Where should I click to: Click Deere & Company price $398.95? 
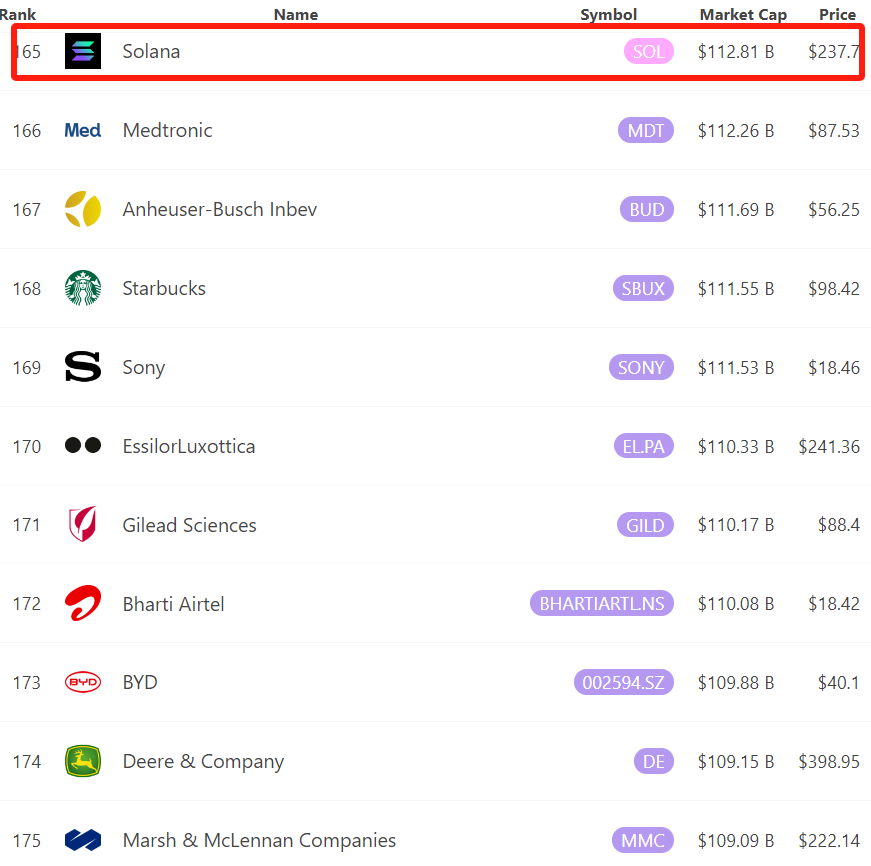point(829,762)
